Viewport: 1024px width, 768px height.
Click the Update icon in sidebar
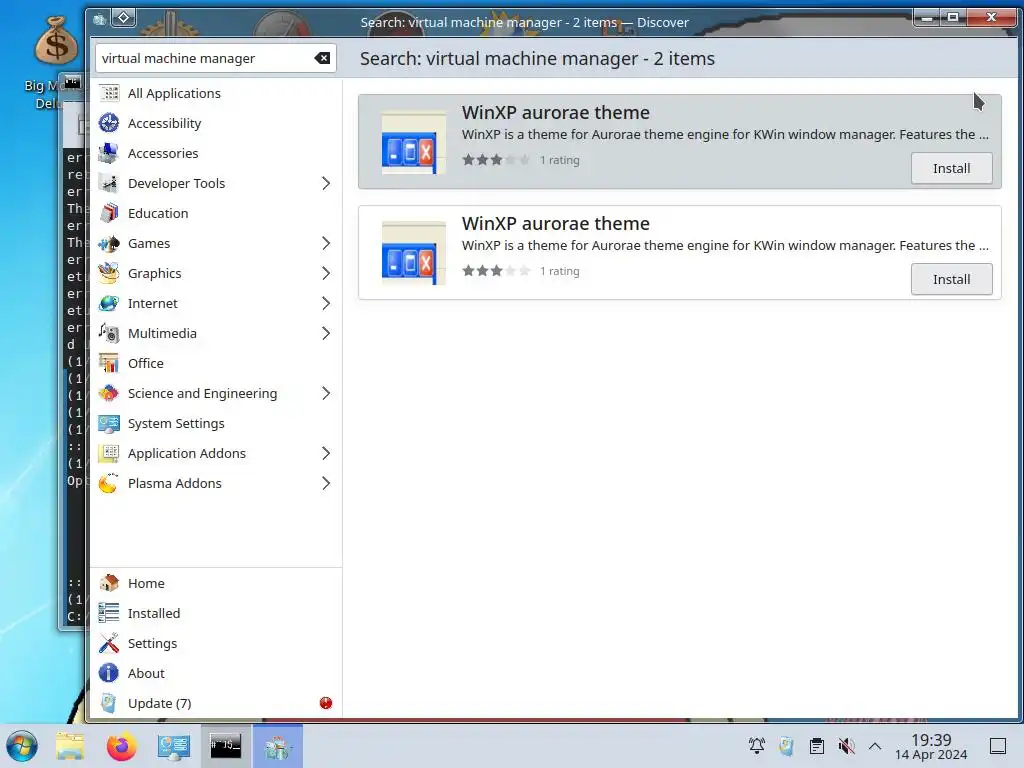tap(109, 703)
